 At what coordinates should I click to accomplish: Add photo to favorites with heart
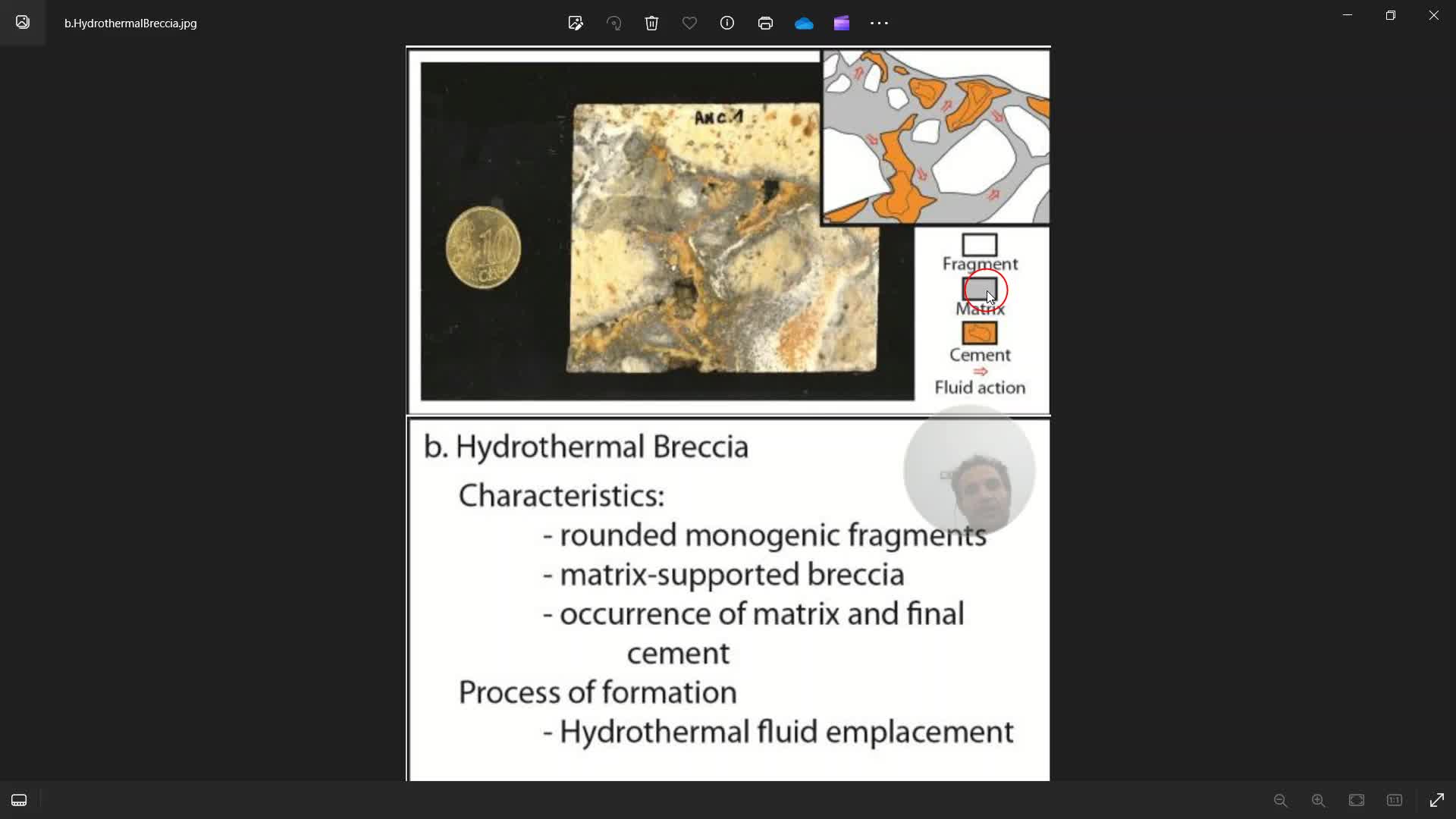[x=689, y=23]
